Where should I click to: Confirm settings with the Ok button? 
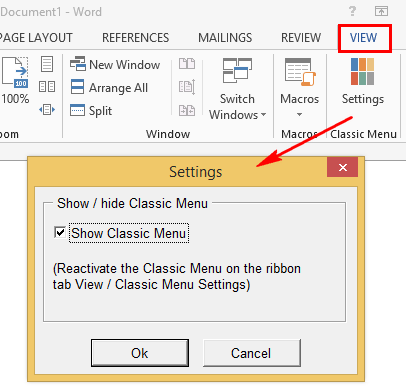coord(140,353)
